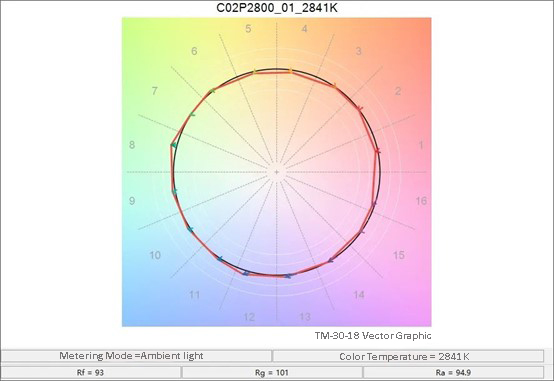The width and height of the screenshot is (554, 381).
Task: Click hue bin label 13
Action: point(305,317)
